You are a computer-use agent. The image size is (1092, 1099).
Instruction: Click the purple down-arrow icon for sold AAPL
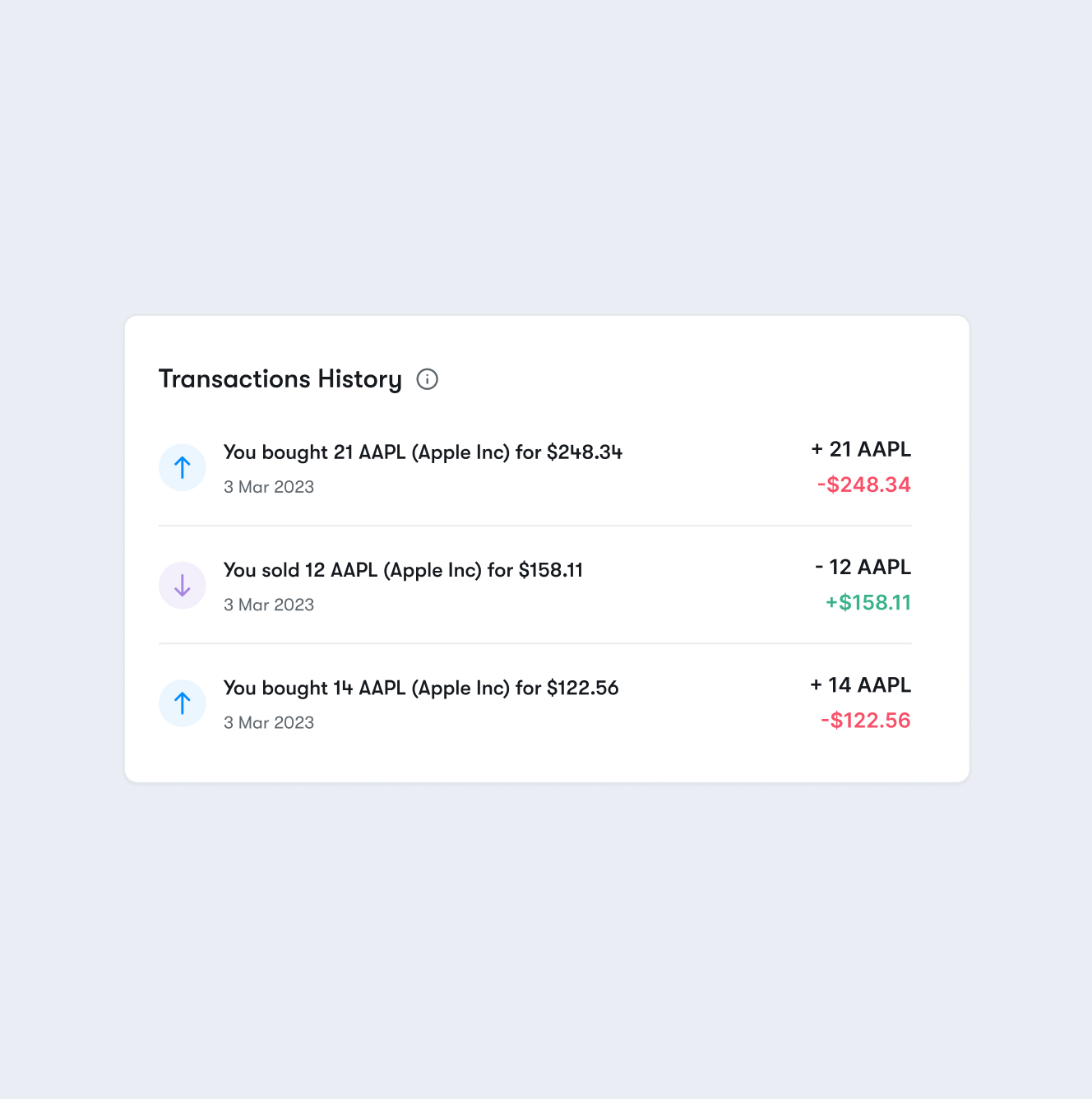pyautogui.click(x=183, y=586)
